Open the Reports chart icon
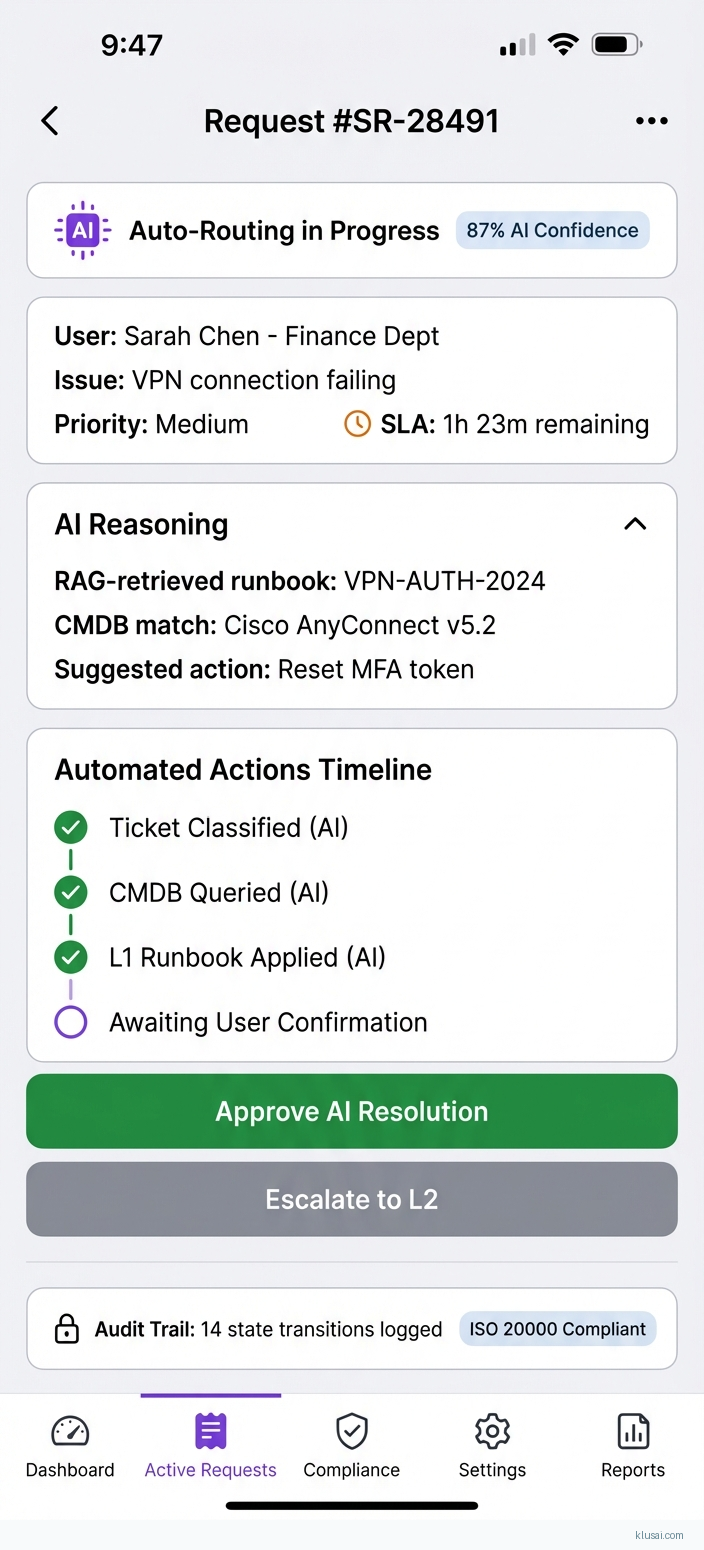This screenshot has width=704, height=1550. pyautogui.click(x=633, y=1432)
